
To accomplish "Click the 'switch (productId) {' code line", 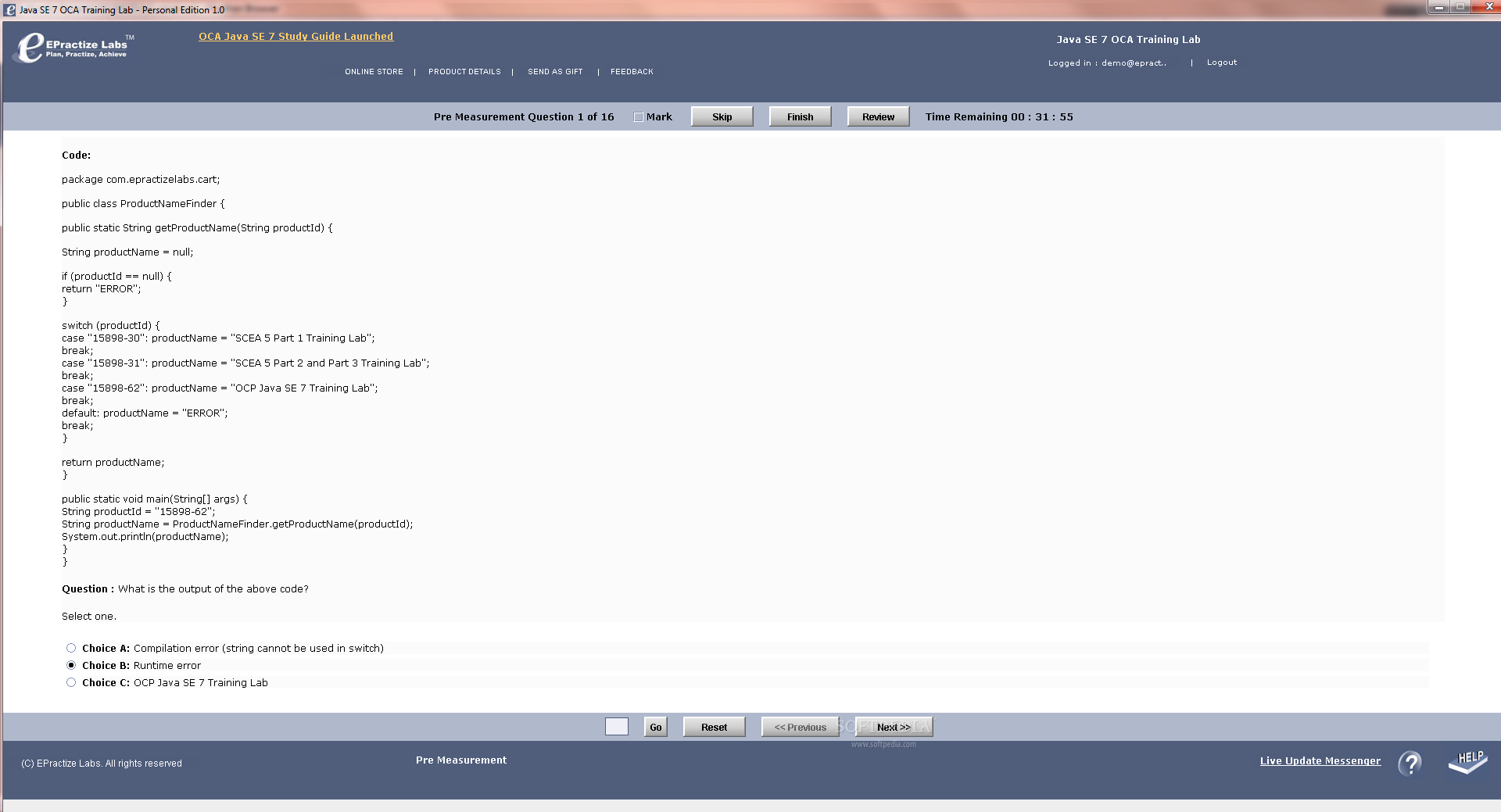I will point(111,326).
